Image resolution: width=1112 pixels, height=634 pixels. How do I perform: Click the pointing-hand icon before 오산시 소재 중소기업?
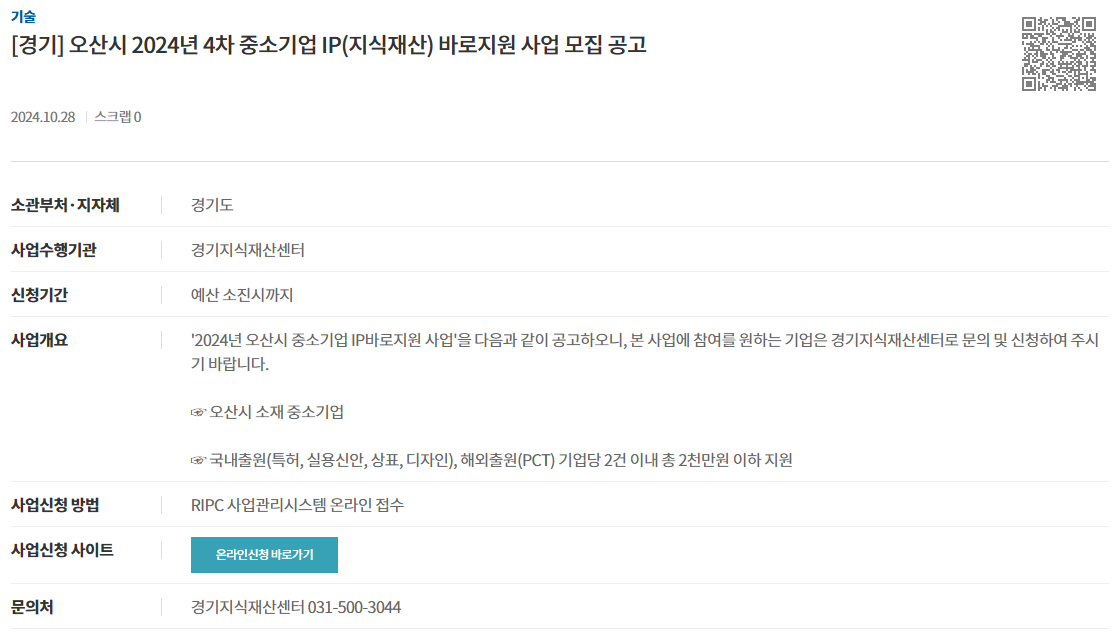(198, 412)
